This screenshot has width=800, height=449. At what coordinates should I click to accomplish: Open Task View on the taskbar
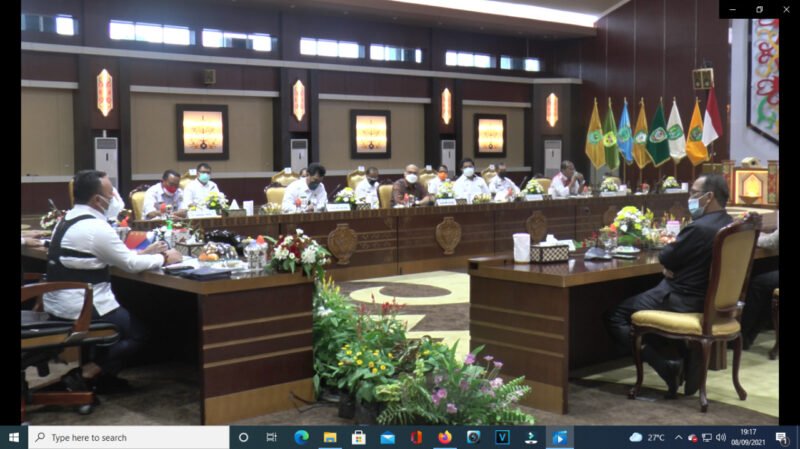tap(272, 437)
